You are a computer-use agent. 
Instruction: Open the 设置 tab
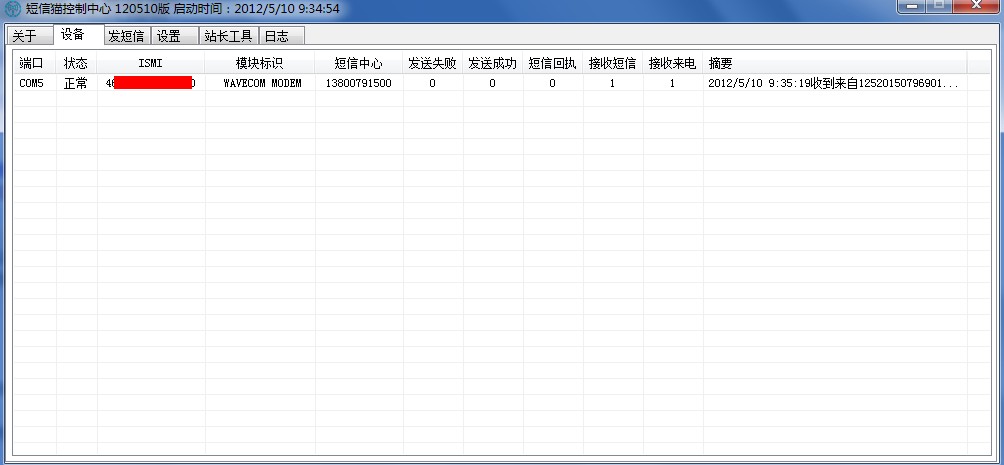(x=175, y=36)
